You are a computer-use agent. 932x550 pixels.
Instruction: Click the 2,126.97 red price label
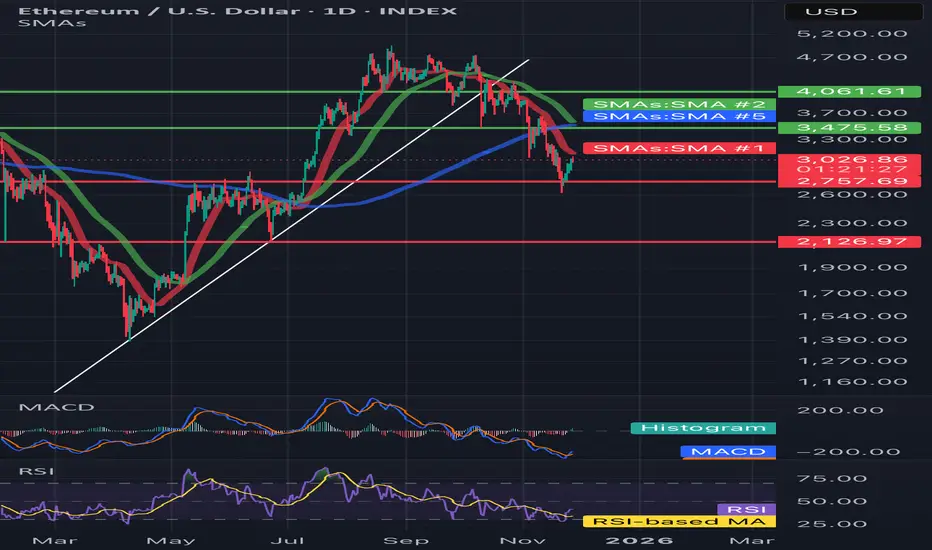click(x=849, y=241)
